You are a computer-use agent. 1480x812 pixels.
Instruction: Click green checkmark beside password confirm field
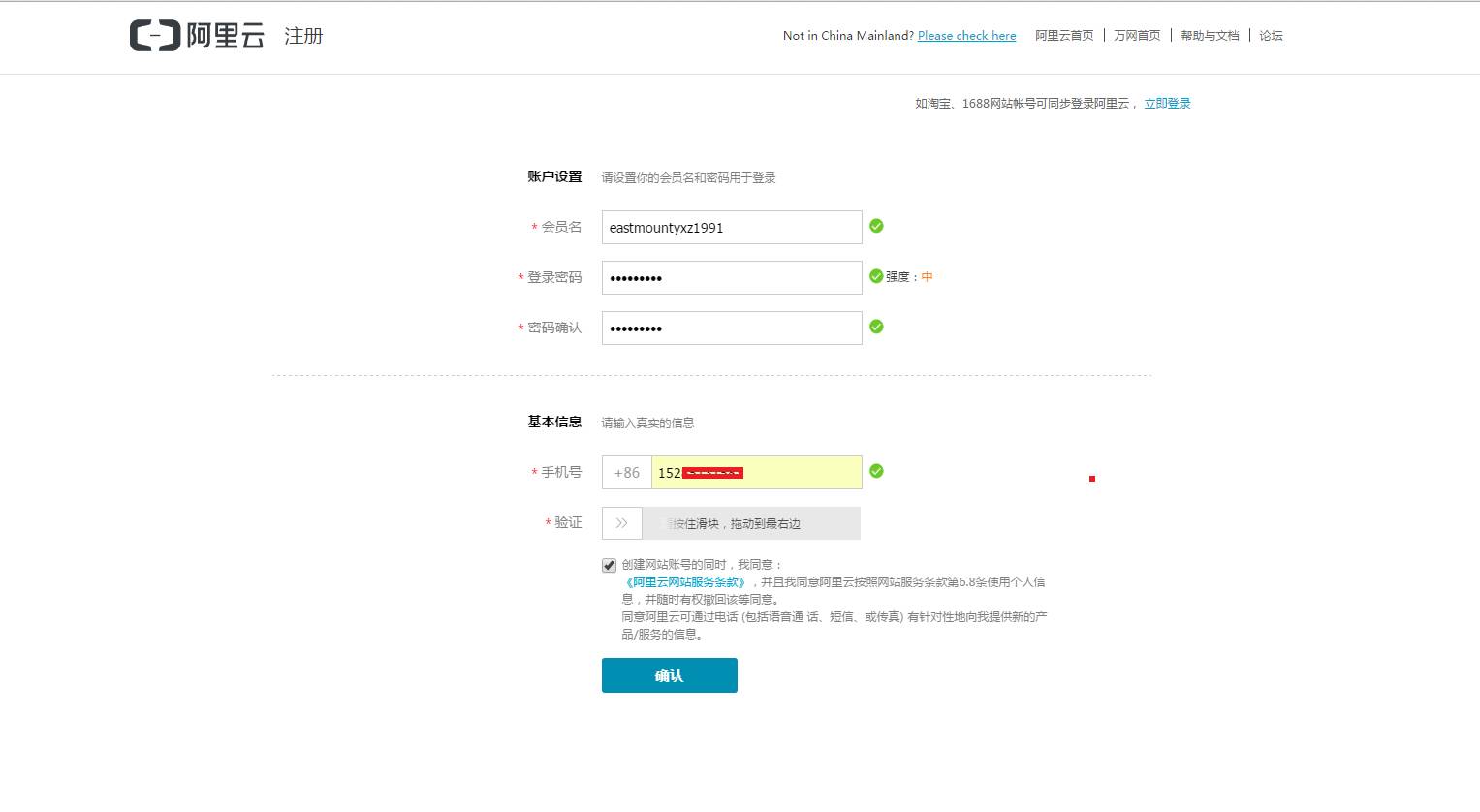pos(876,327)
